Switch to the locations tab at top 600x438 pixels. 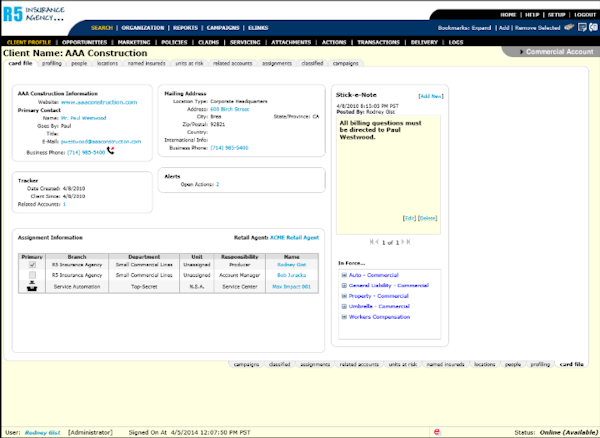(107, 63)
